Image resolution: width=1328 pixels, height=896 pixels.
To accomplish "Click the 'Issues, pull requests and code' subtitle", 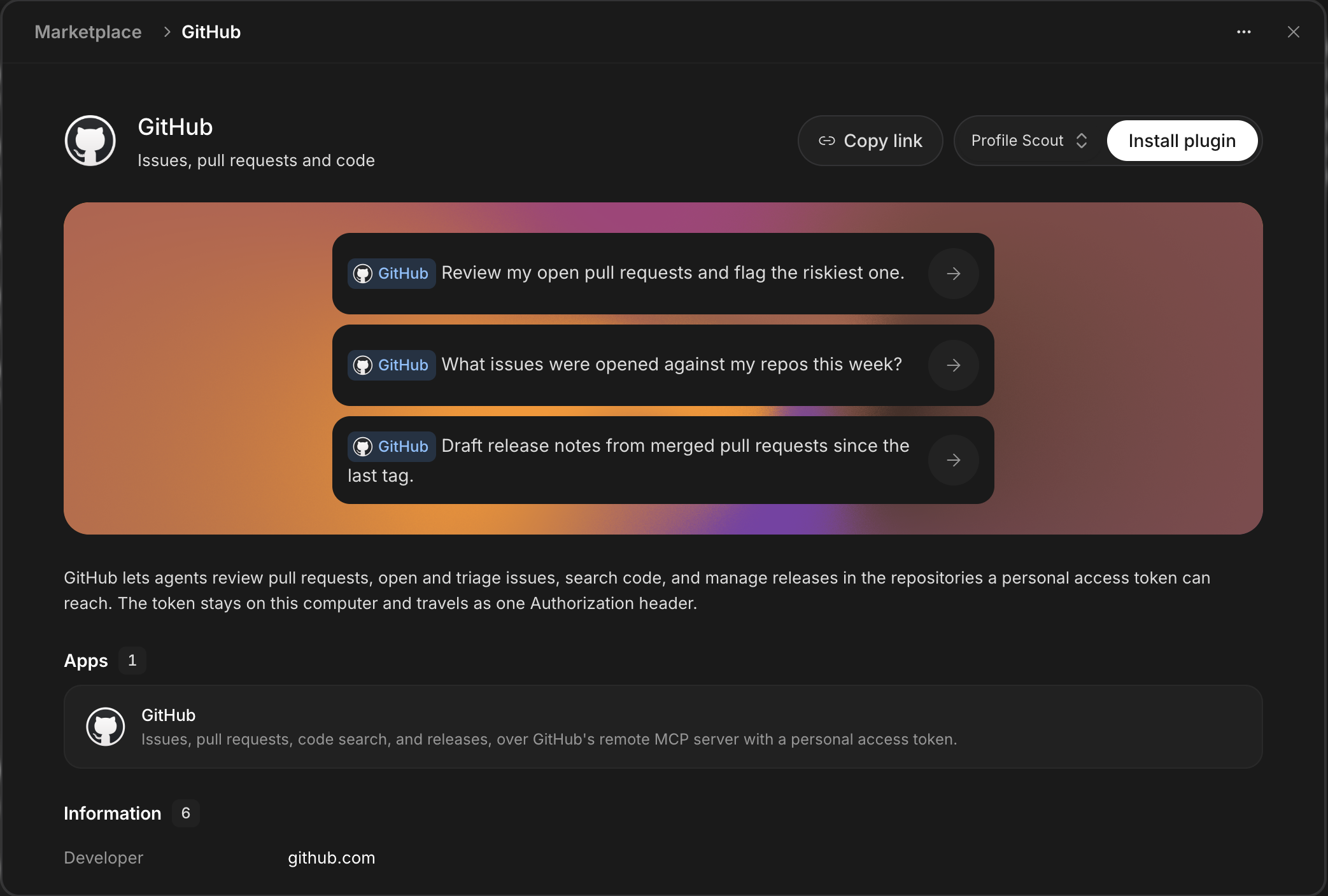I will [x=256, y=160].
